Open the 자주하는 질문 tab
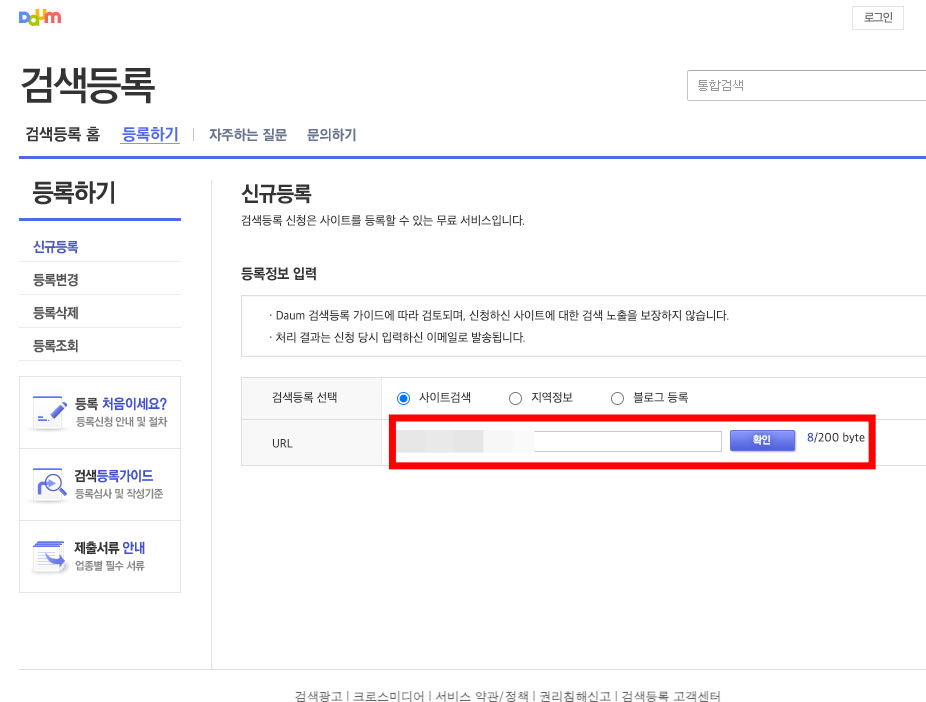This screenshot has width=926, height=702. [248, 135]
